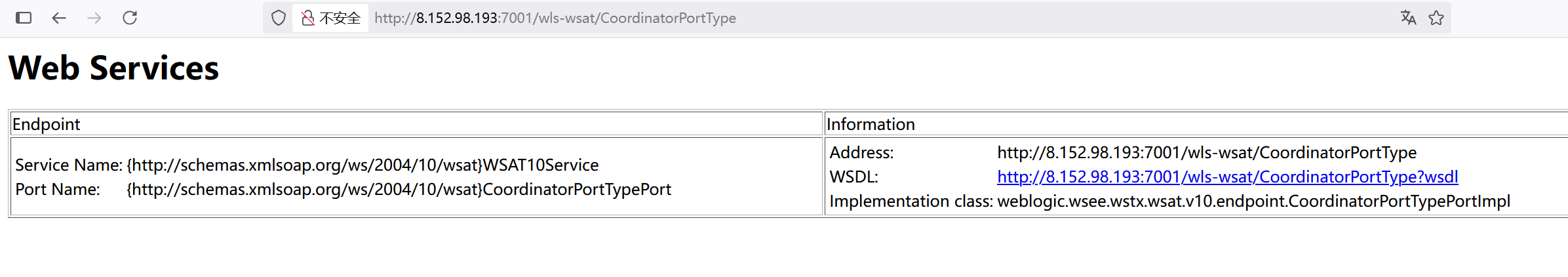Go back to the previous page
This screenshot has height=277, width=1568.
[x=59, y=18]
